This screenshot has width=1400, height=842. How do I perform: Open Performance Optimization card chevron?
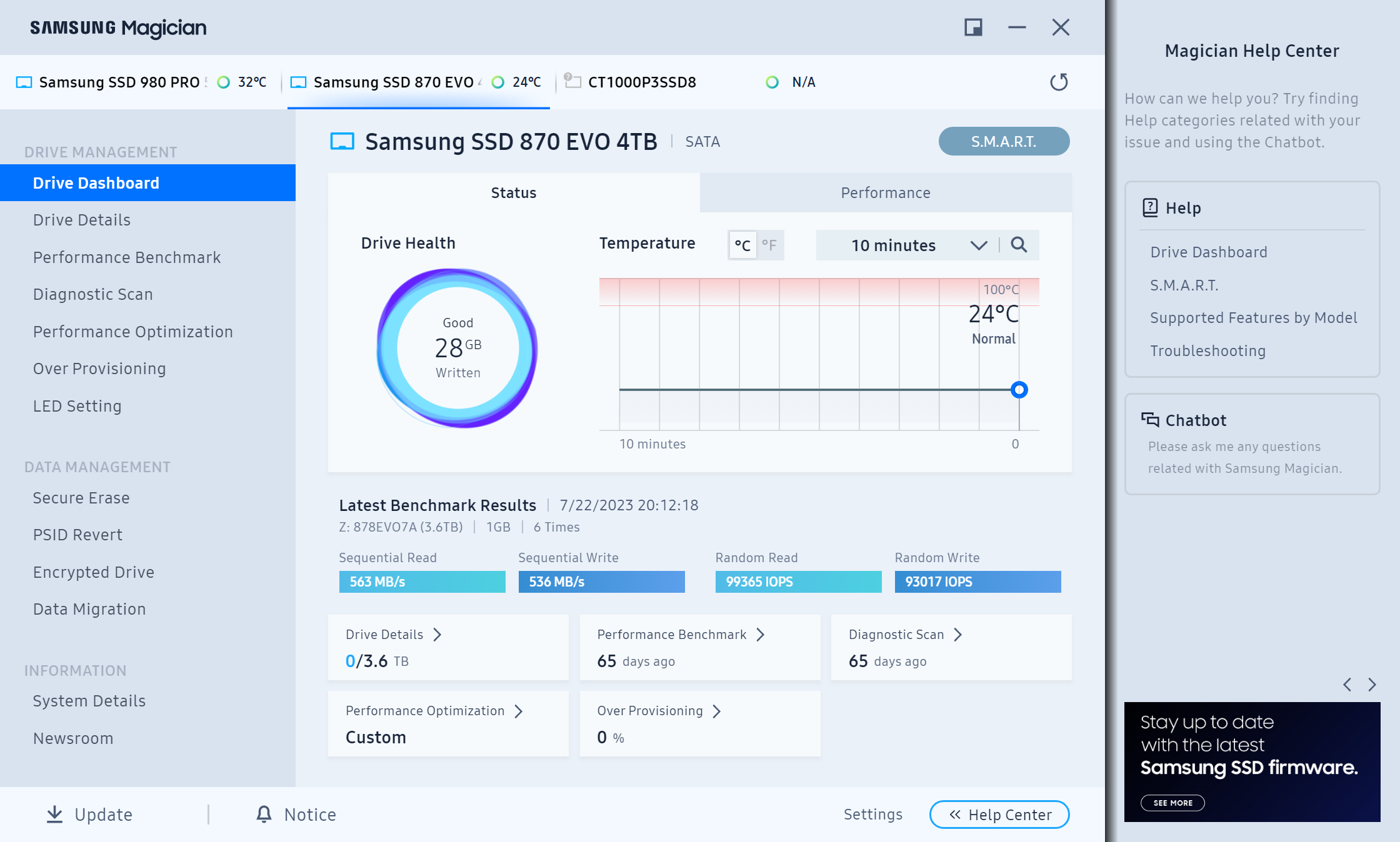[519, 711]
